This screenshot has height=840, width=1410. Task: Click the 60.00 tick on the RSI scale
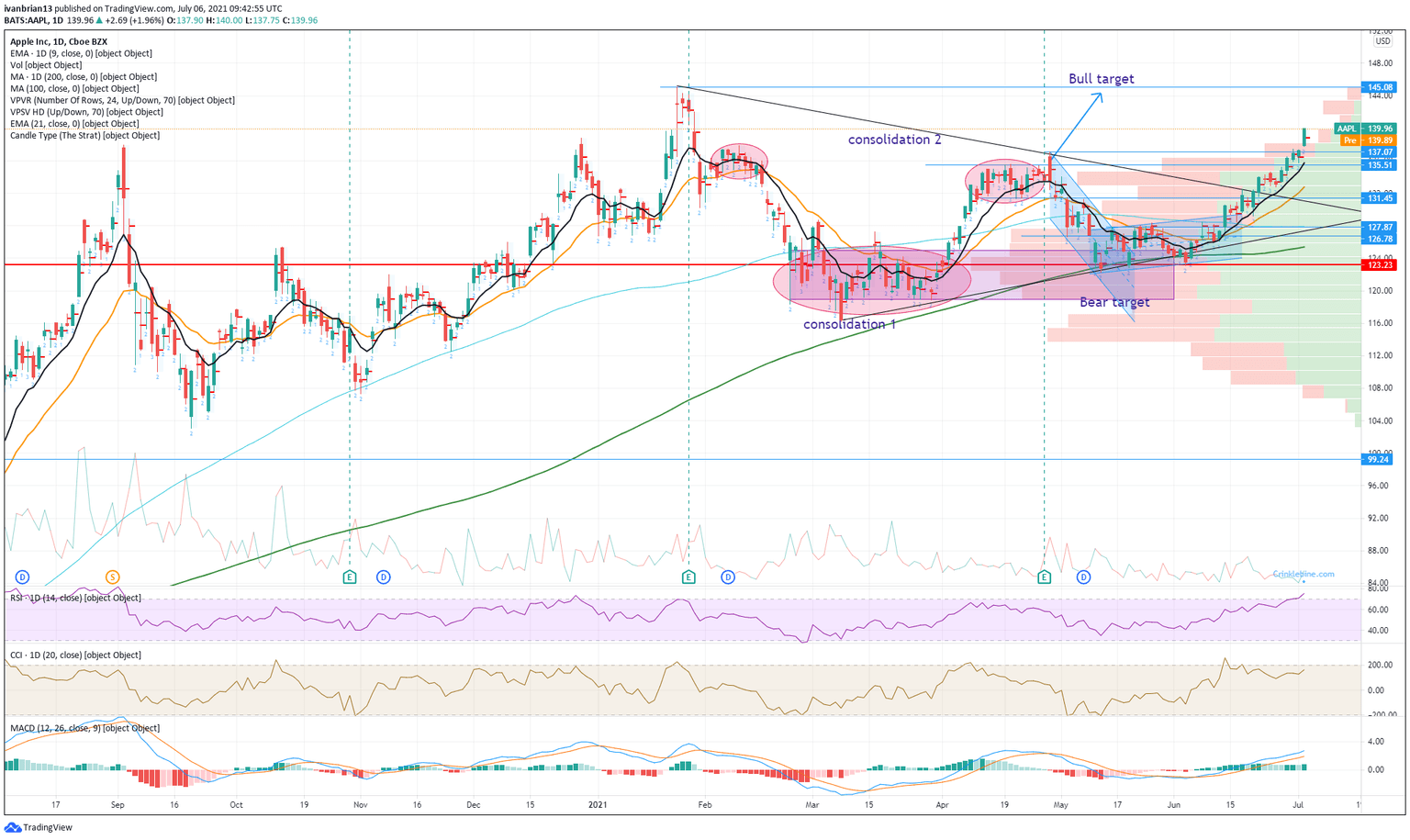pos(1377,610)
